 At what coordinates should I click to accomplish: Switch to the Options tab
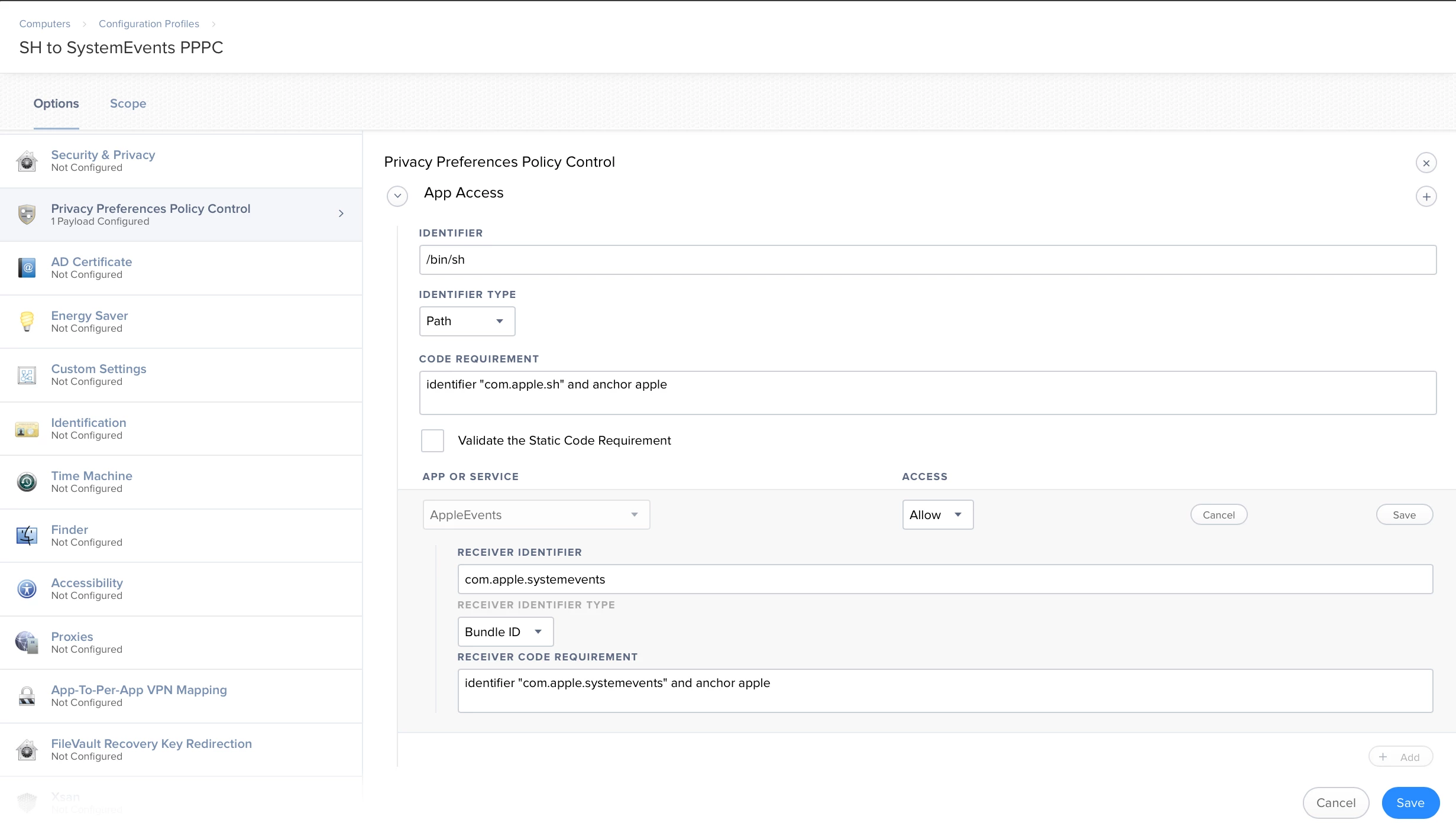(x=56, y=103)
